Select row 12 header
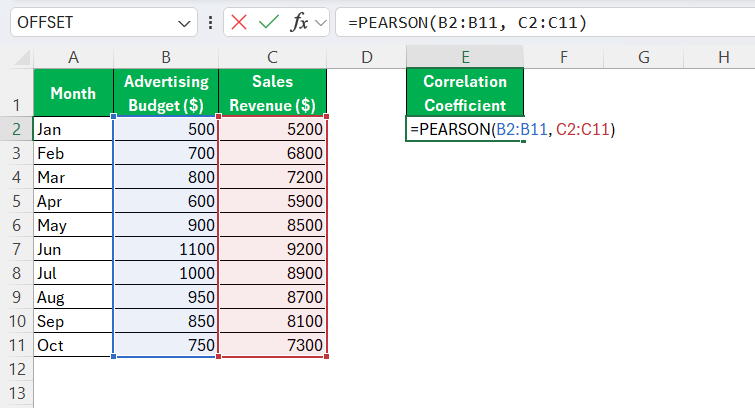The image size is (755, 408). tap(16, 369)
